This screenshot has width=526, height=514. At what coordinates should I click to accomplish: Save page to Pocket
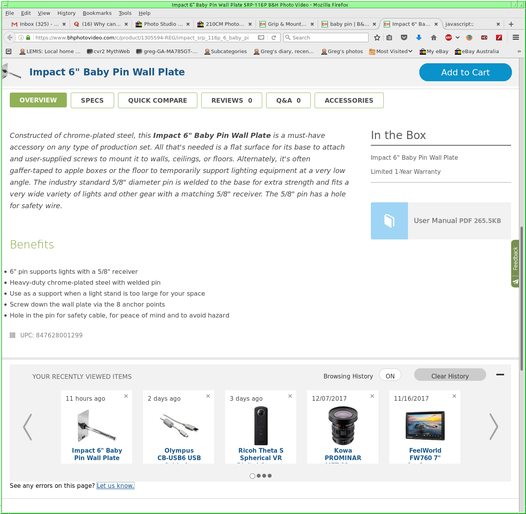pyautogui.click(x=404, y=38)
